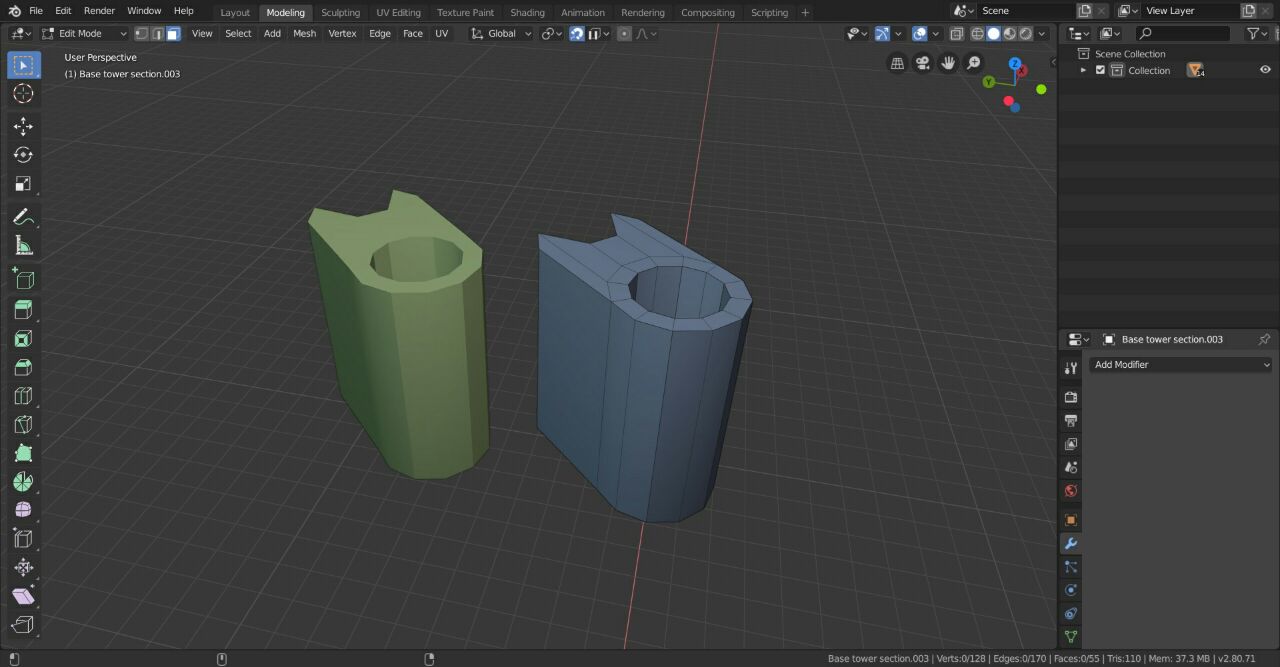Uncheck the Collection checkbox in outliner
This screenshot has height=667, width=1280.
point(1101,70)
